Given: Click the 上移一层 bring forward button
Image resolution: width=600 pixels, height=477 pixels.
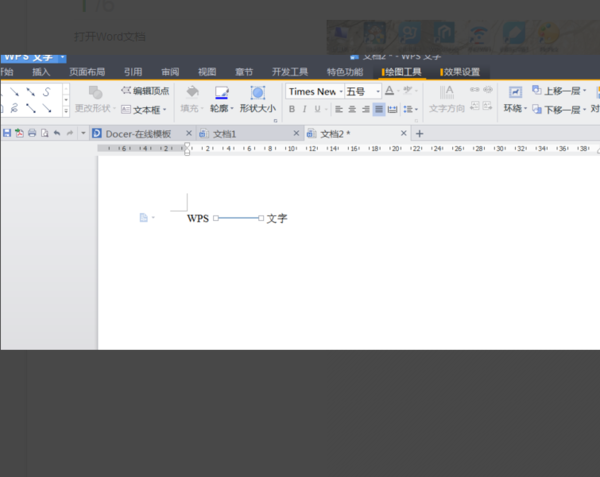Looking at the screenshot, I should click(560, 90).
